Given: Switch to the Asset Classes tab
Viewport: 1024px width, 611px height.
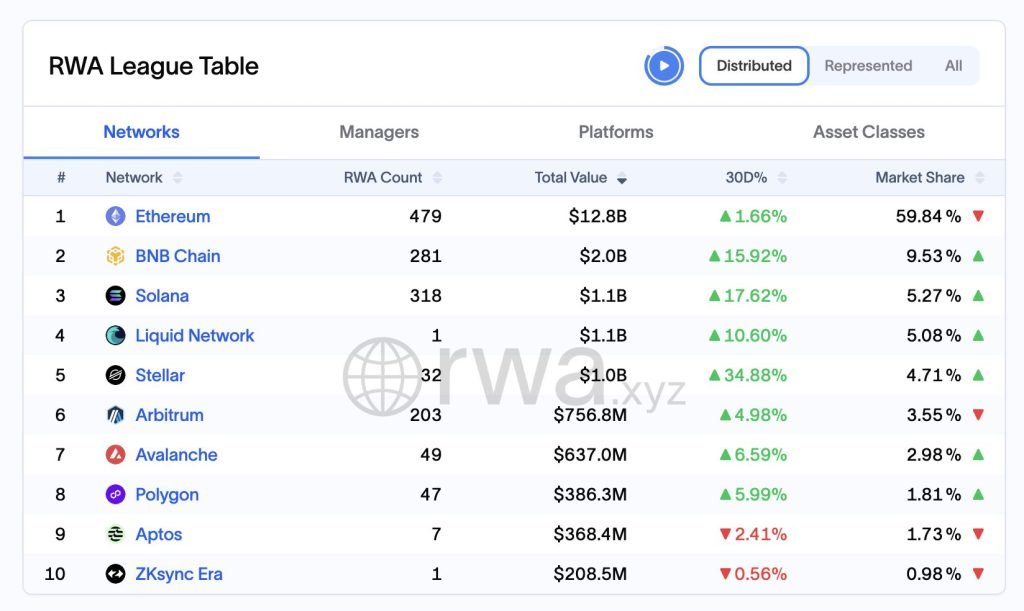Looking at the screenshot, I should tap(868, 132).
